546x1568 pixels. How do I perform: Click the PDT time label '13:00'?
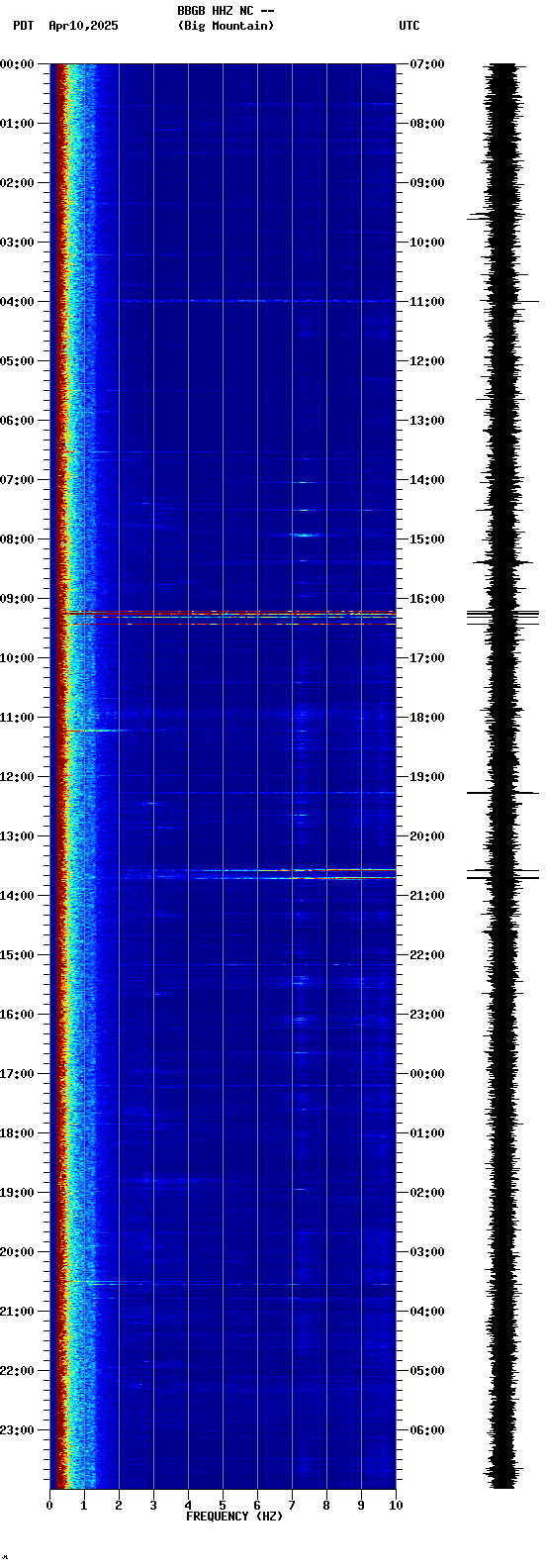point(17,836)
